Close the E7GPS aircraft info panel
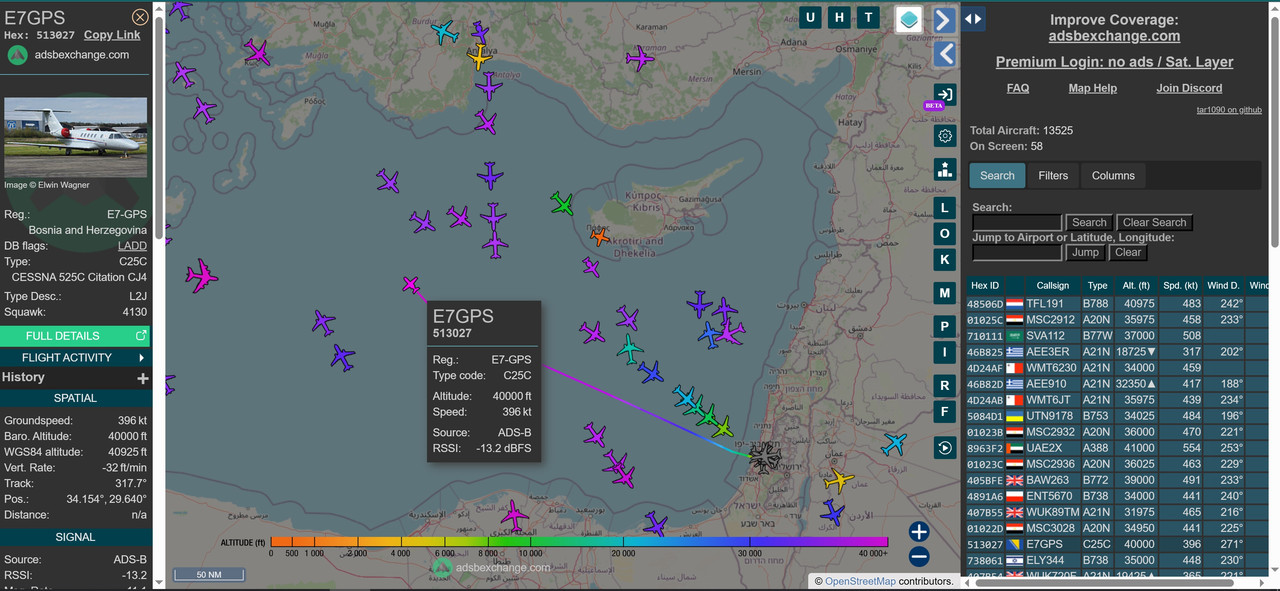This screenshot has height=591, width=1280. pos(140,17)
